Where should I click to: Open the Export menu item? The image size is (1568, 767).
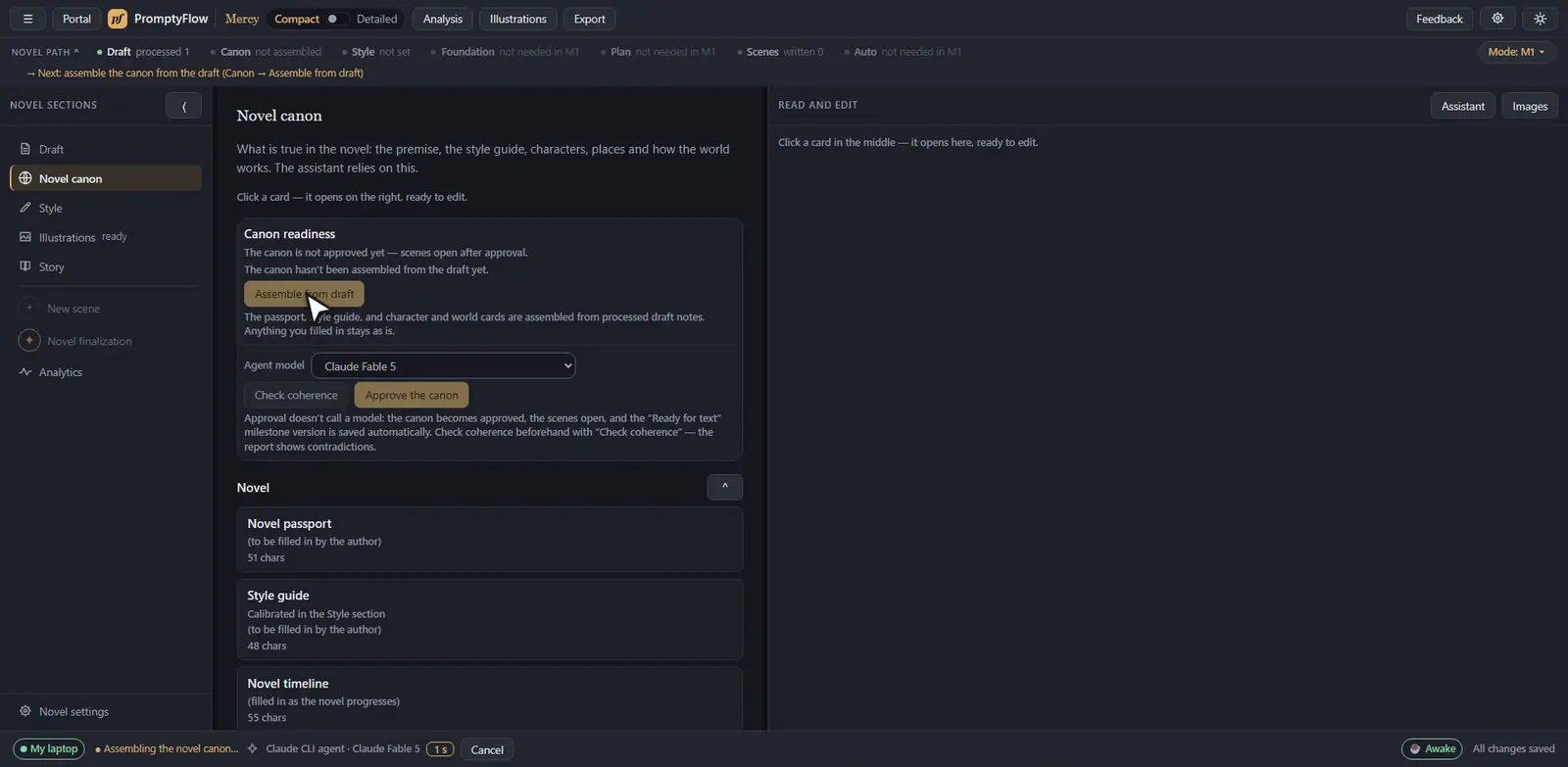(x=589, y=19)
